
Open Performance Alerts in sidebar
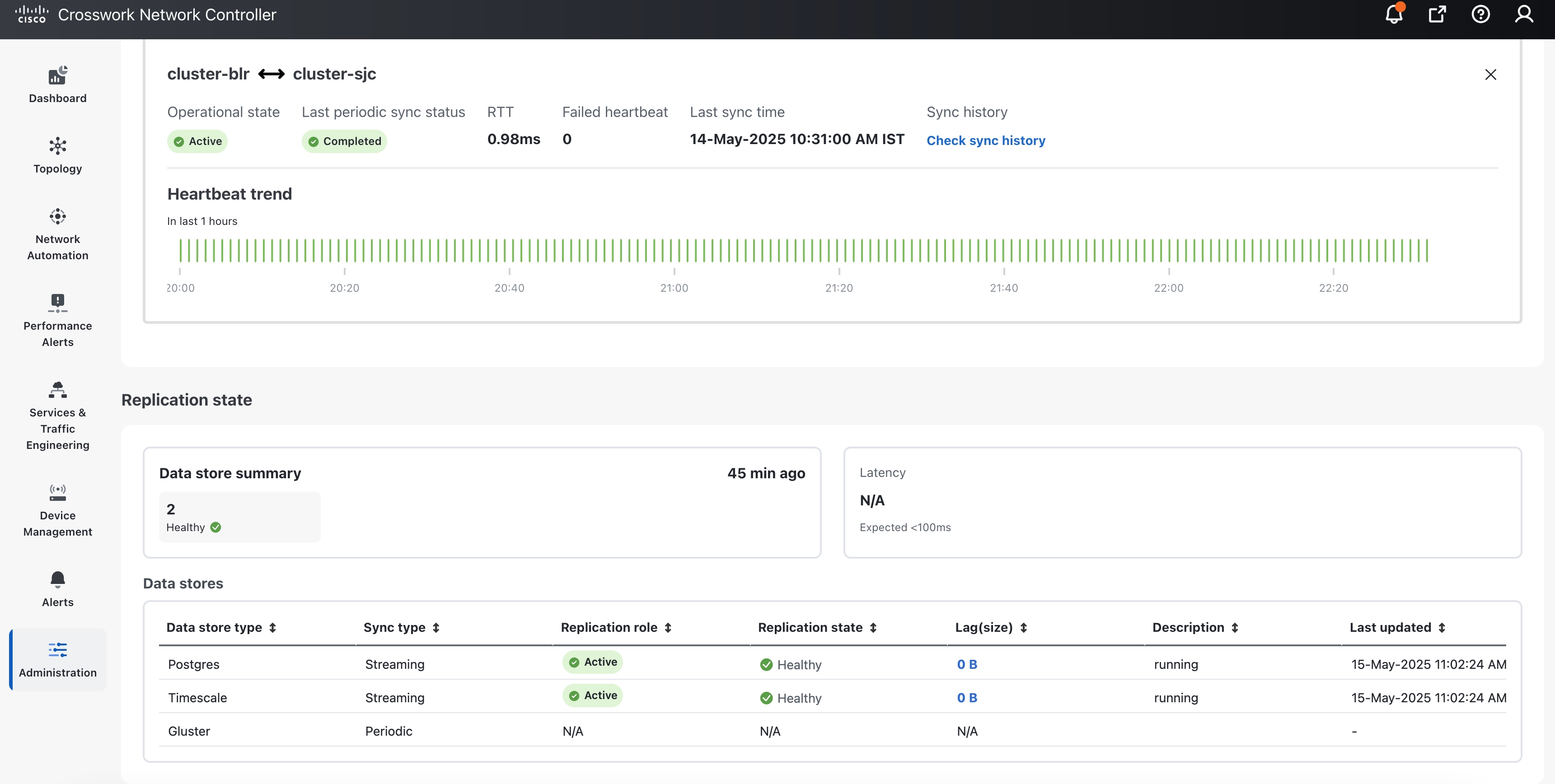[x=58, y=321]
